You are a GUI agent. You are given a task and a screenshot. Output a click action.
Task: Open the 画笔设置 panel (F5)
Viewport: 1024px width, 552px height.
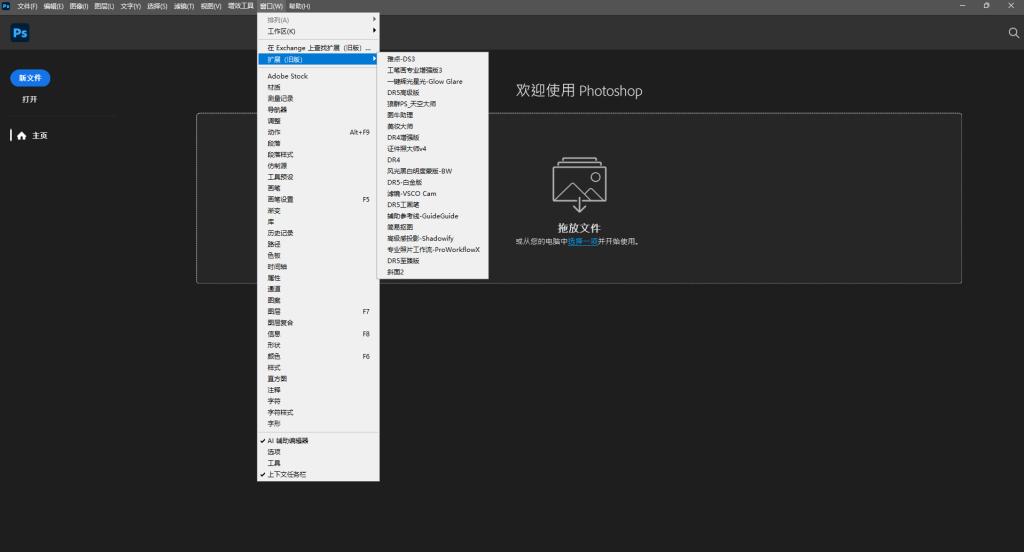pyautogui.click(x=318, y=199)
